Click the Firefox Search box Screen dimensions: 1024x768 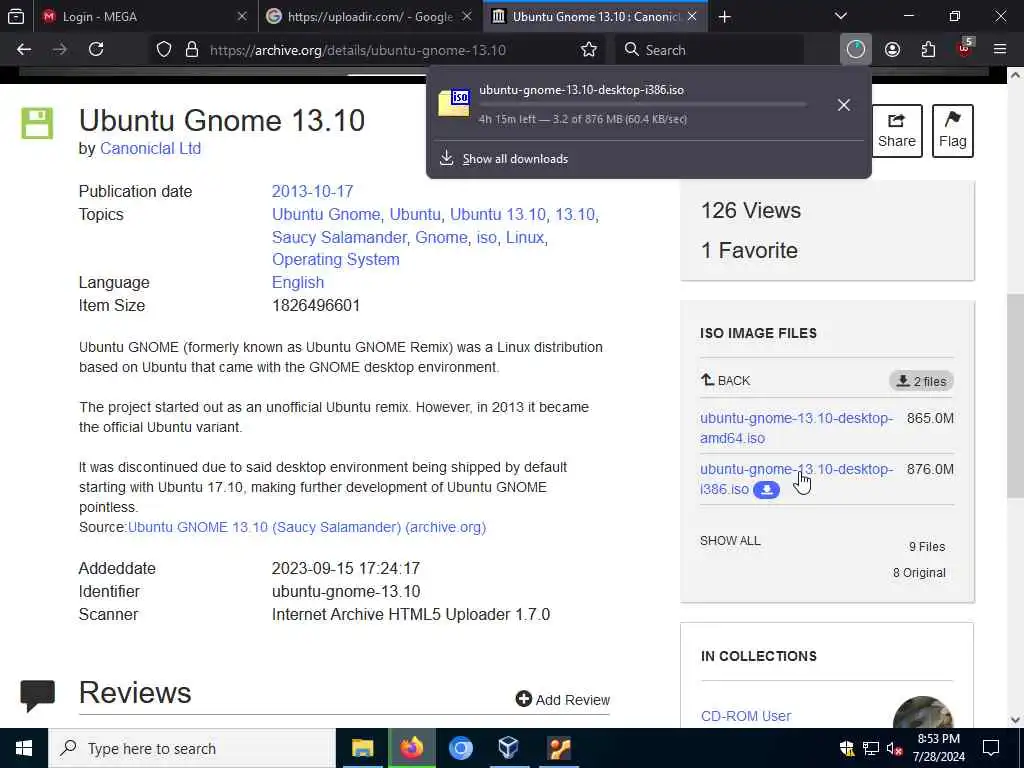(709, 50)
